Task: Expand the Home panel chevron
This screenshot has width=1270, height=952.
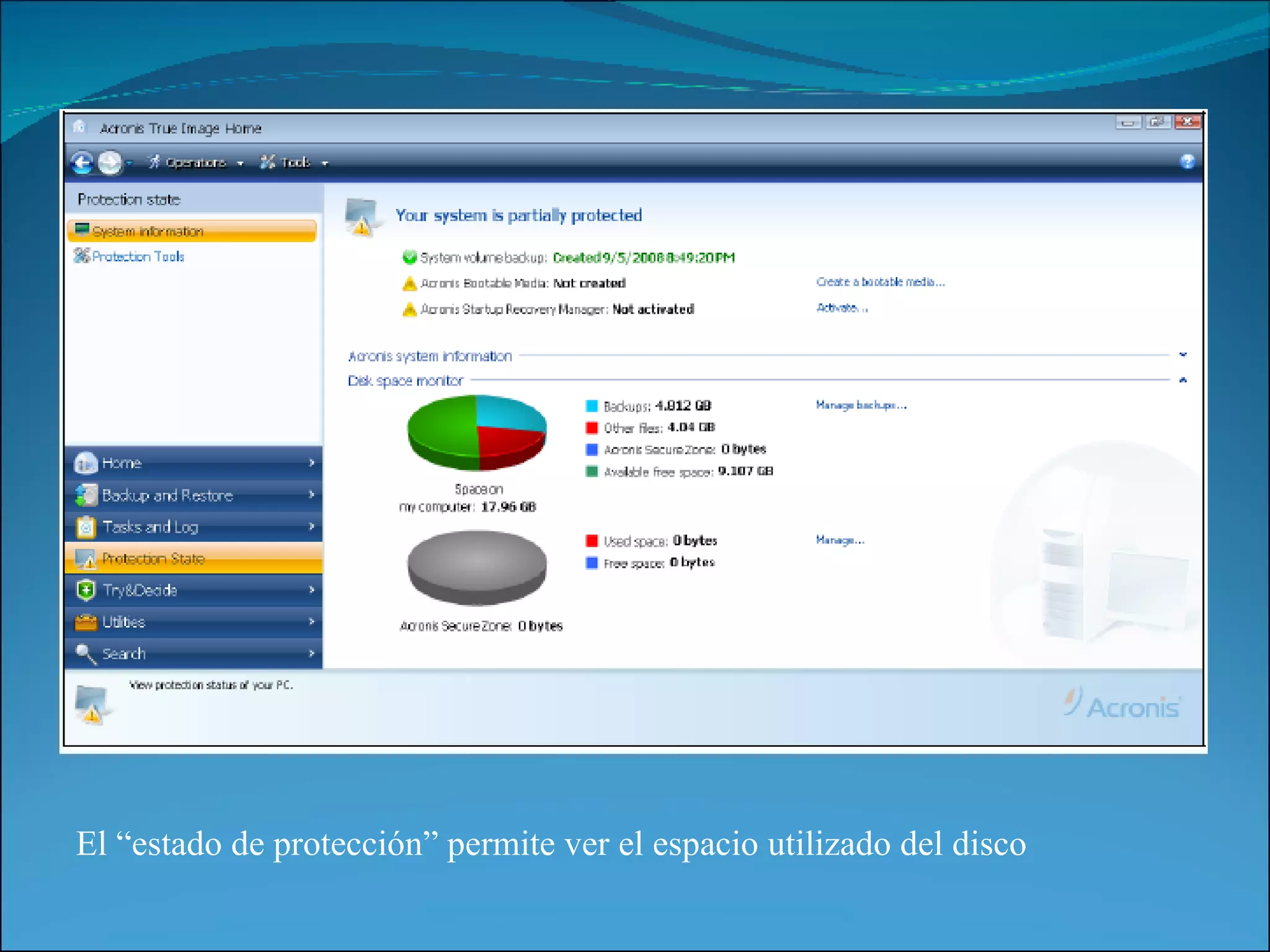Action: (x=311, y=462)
